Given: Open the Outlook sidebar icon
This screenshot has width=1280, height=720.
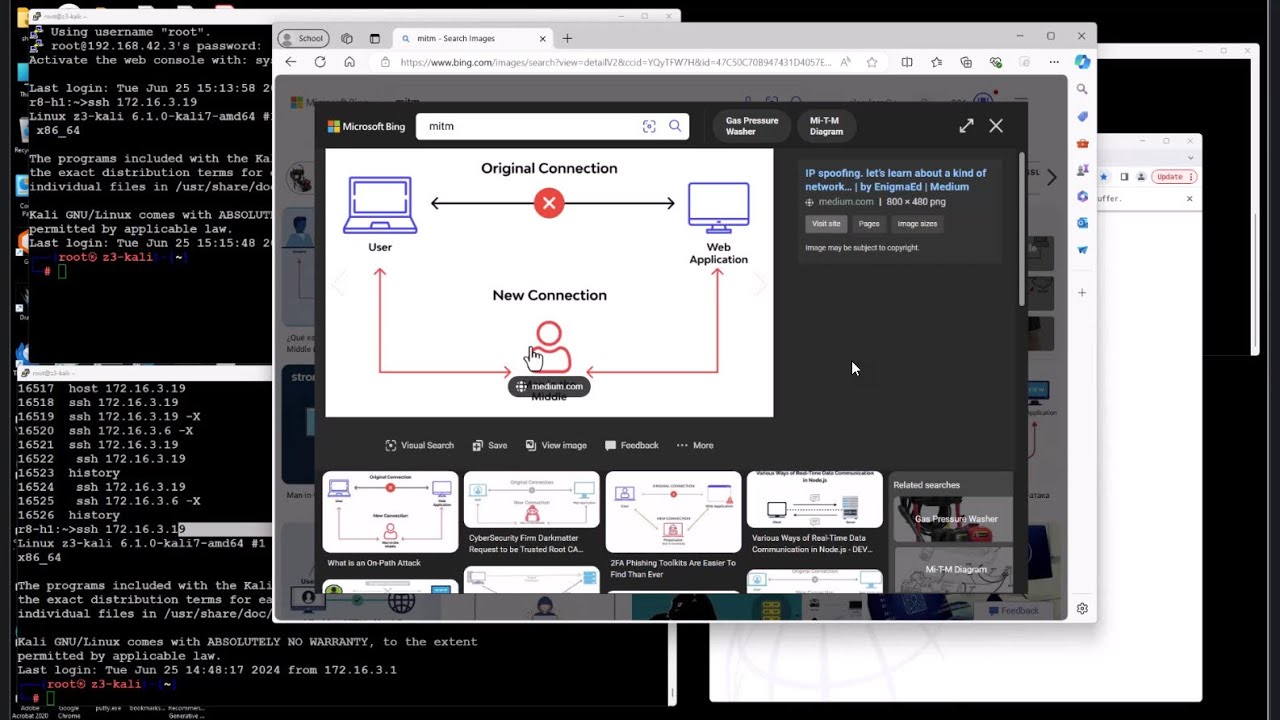Looking at the screenshot, I should click(1082, 223).
